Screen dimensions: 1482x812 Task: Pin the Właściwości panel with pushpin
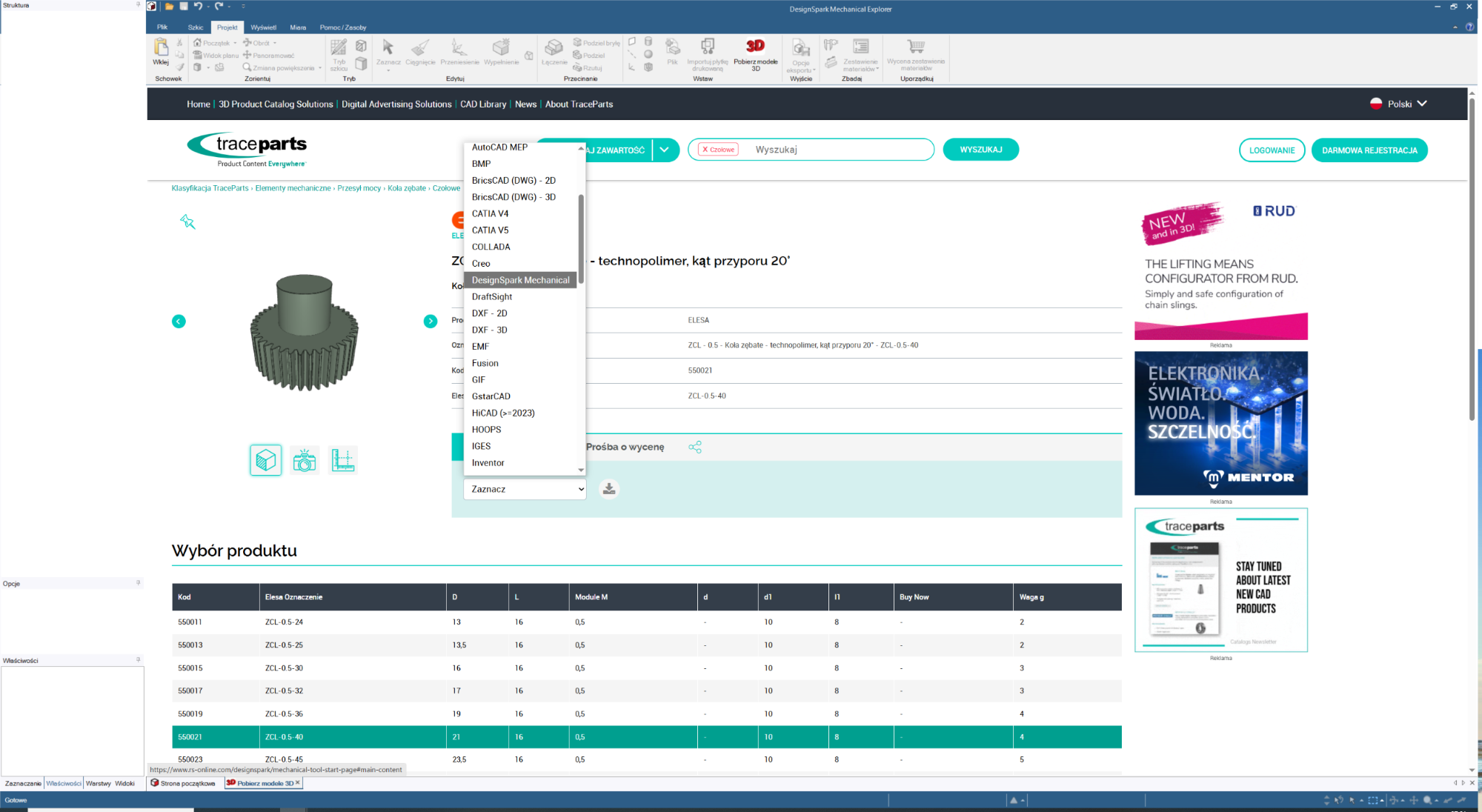point(138,659)
